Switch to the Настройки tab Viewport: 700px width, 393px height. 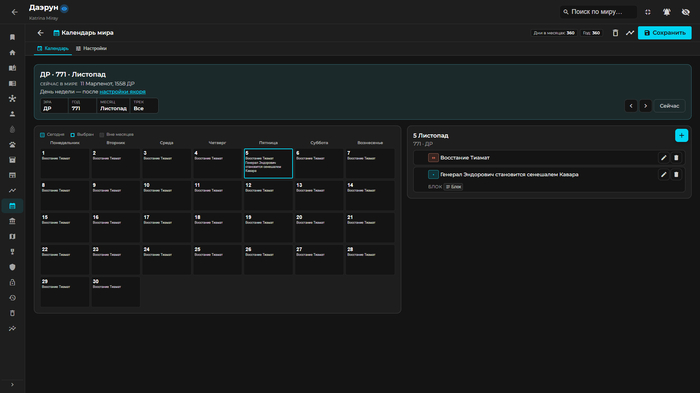(91, 48)
